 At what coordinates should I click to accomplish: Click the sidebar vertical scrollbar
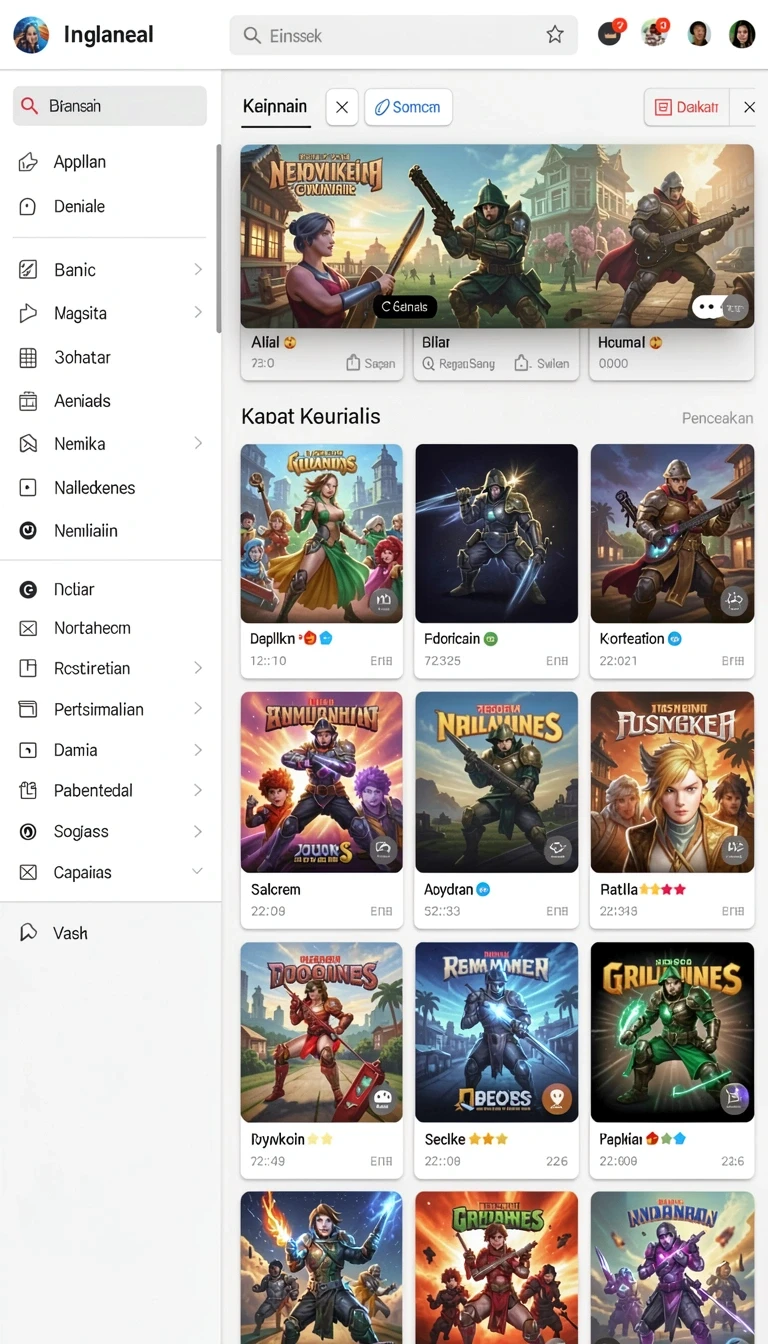pyautogui.click(x=218, y=238)
